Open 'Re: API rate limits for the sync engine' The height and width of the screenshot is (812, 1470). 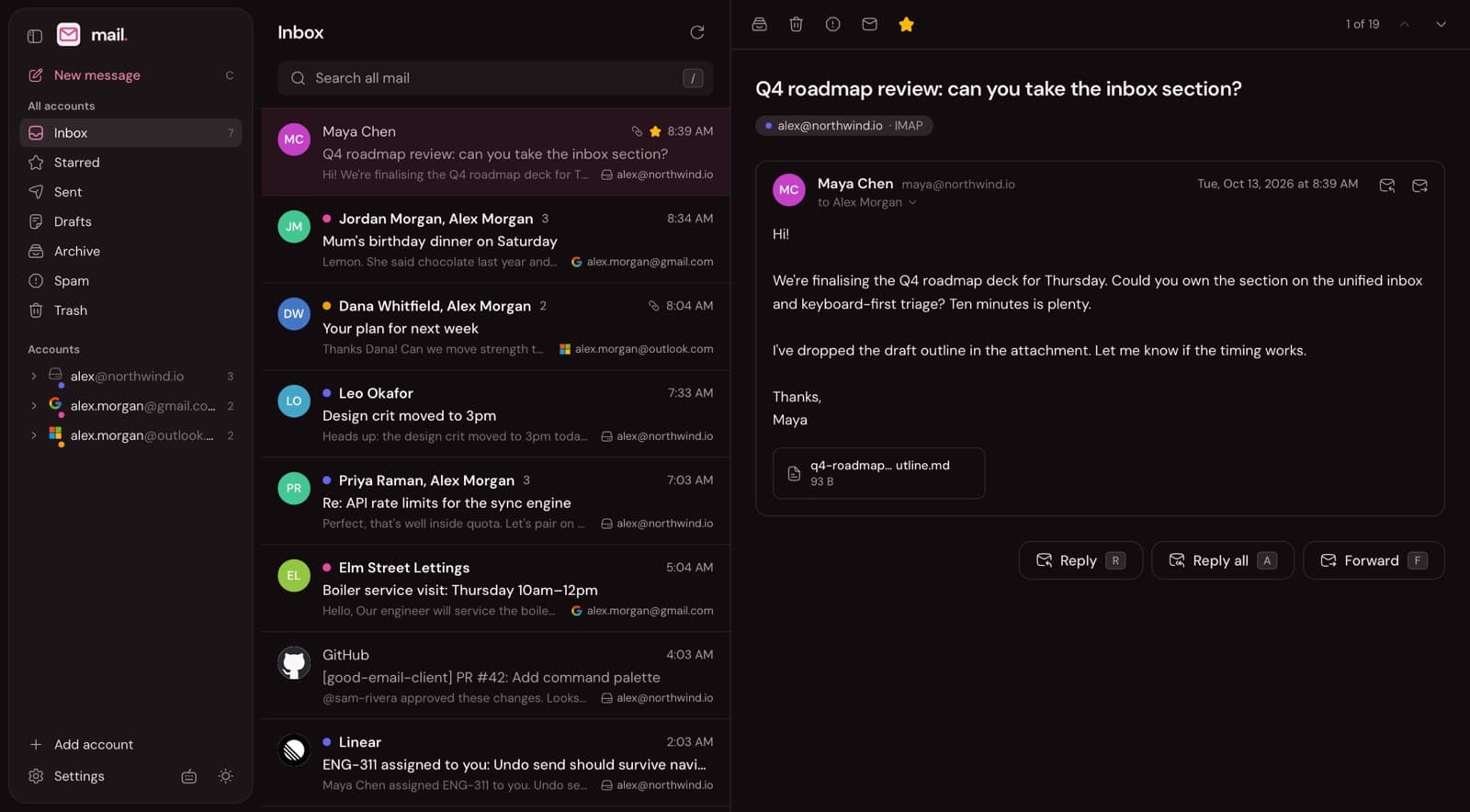coord(495,502)
